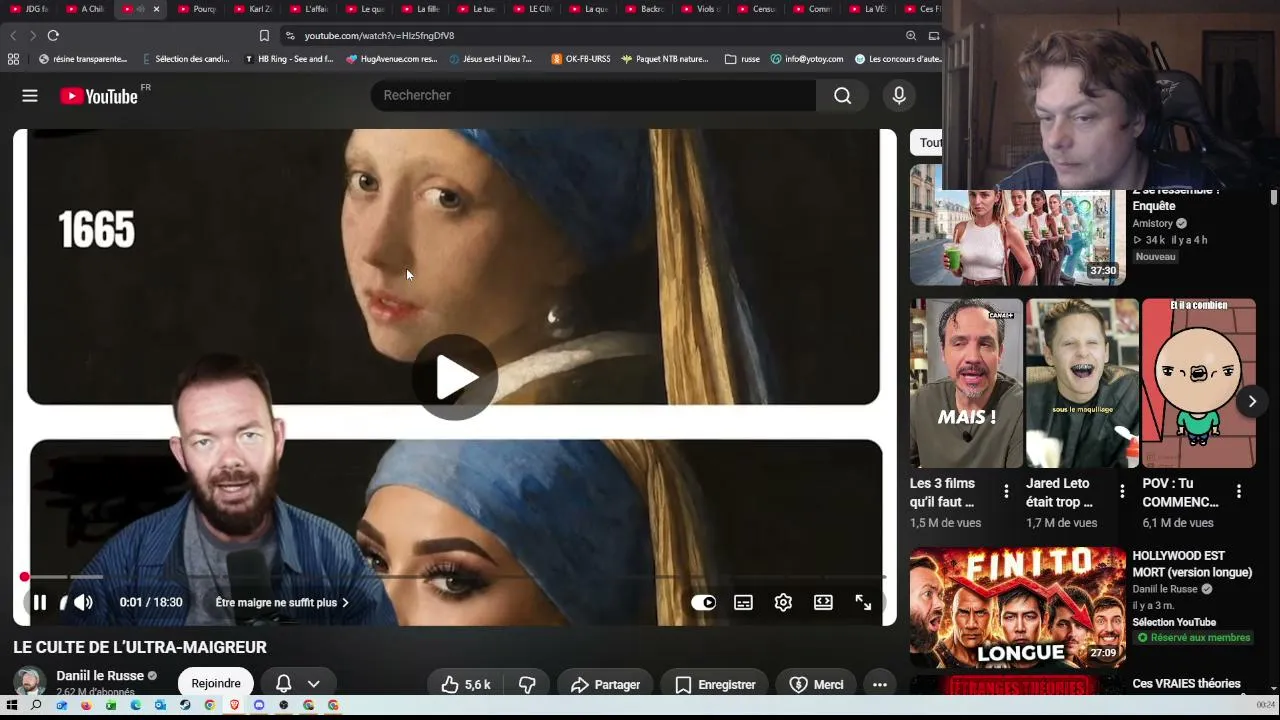Open the 'Paquet NTB nature...' bookmark
Viewport: 1280px width, 720px height.
665,59
